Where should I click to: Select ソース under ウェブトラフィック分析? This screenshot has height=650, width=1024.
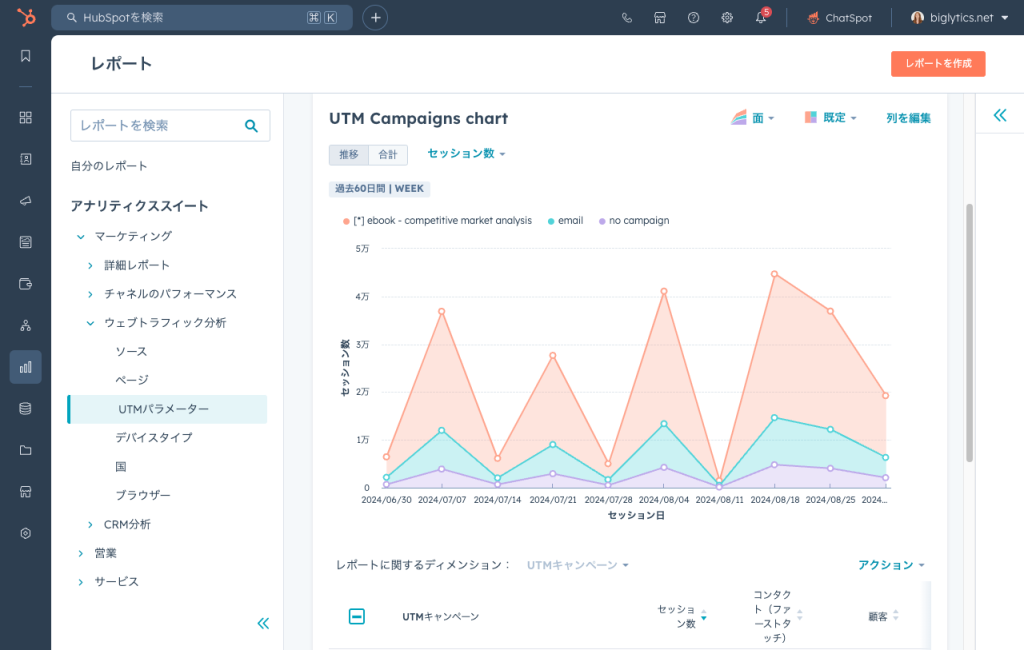coord(131,352)
